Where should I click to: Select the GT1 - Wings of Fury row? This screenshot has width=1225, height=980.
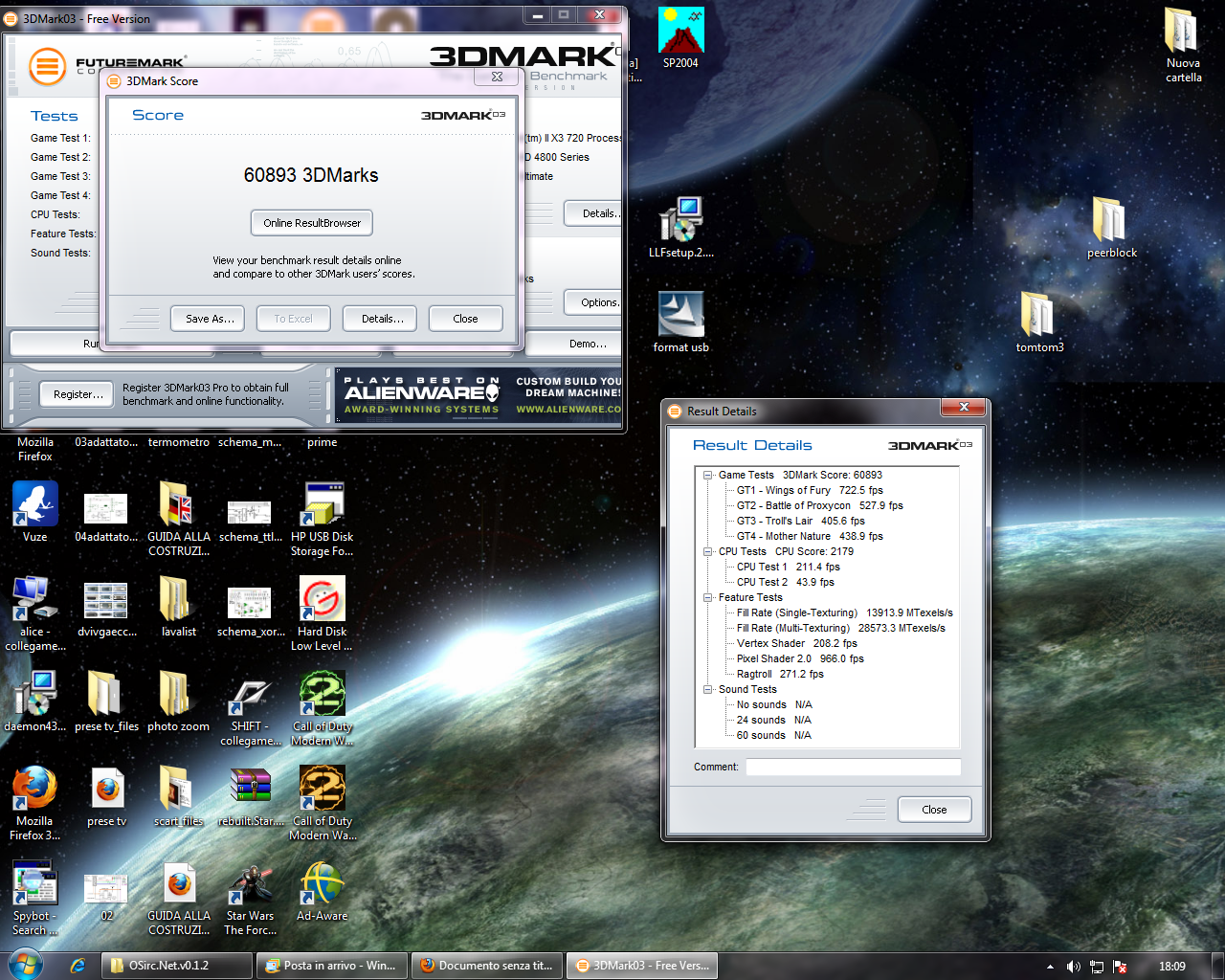pyautogui.click(x=810, y=490)
